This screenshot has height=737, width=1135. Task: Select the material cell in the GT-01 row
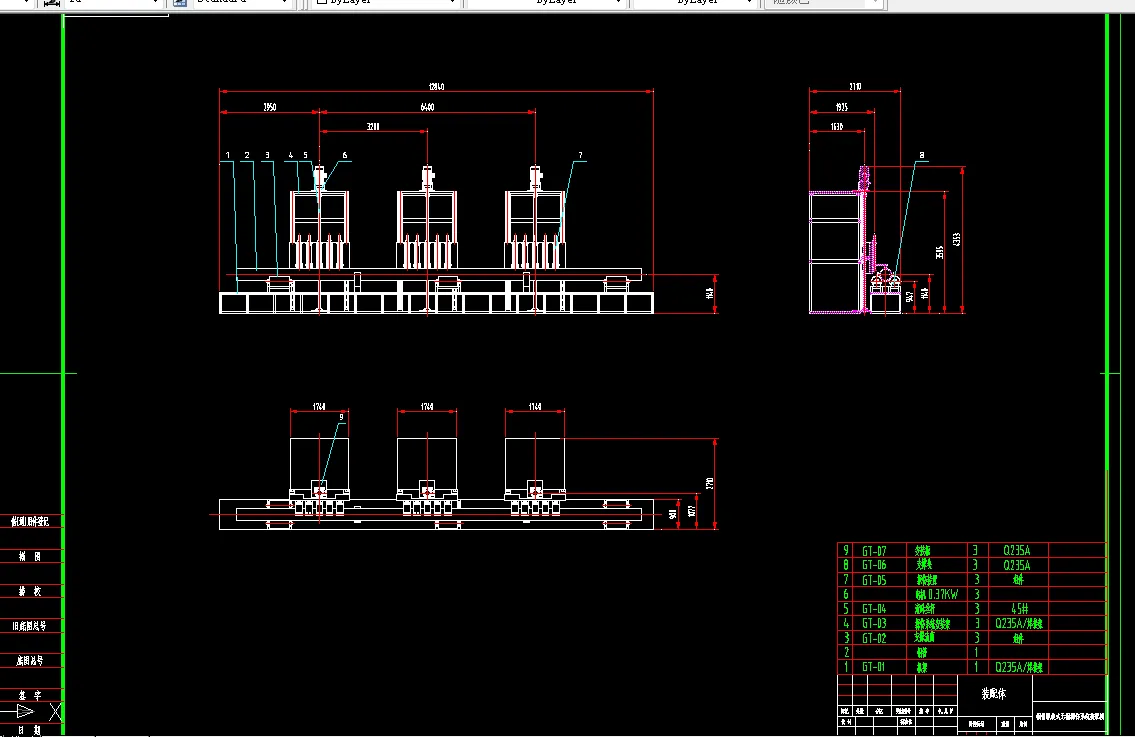[x=1018, y=667]
